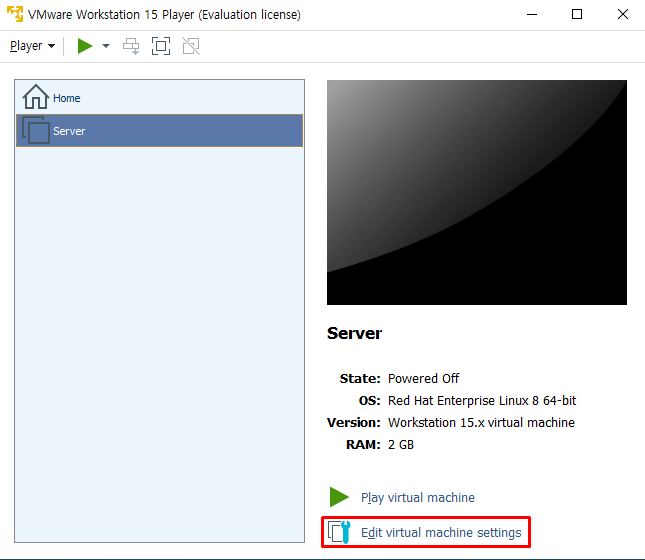Click the VMware logo in title bar
645x560 pixels.
(x=15, y=14)
